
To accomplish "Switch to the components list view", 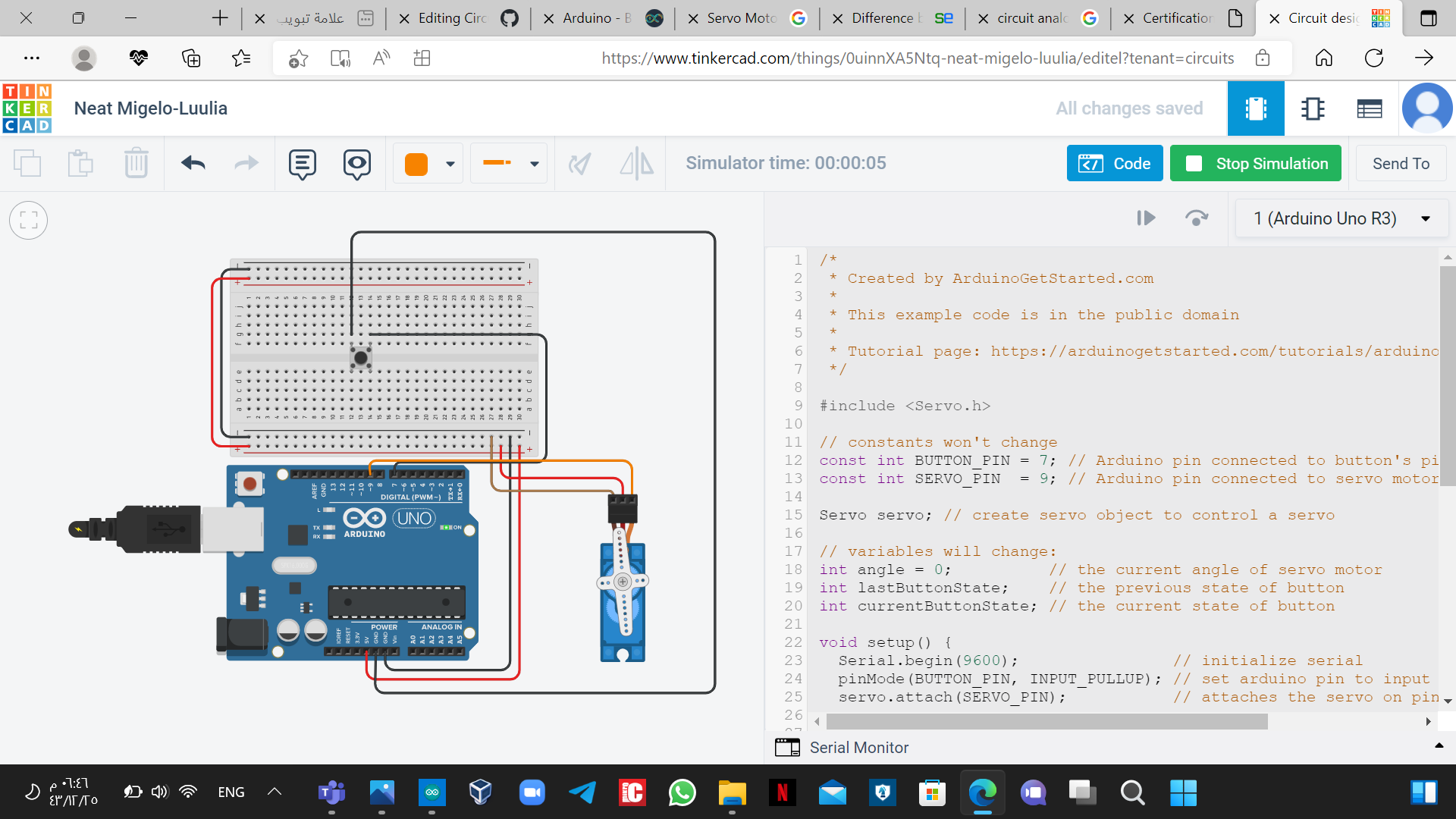I will click(1370, 108).
